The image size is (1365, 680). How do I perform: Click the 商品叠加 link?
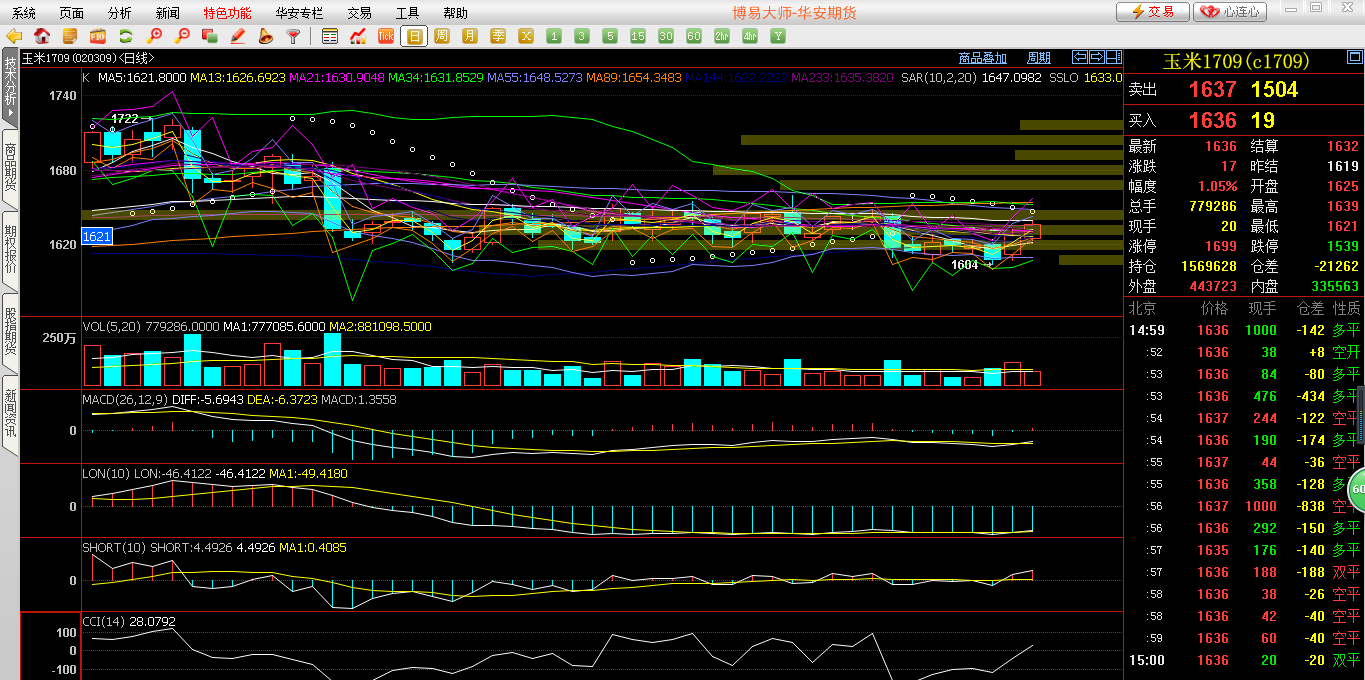tap(982, 58)
